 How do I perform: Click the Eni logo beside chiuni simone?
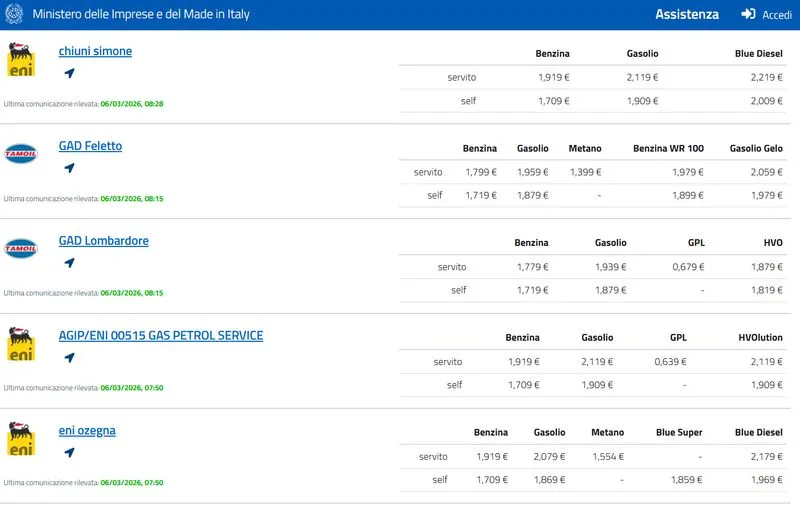pyautogui.click(x=21, y=60)
